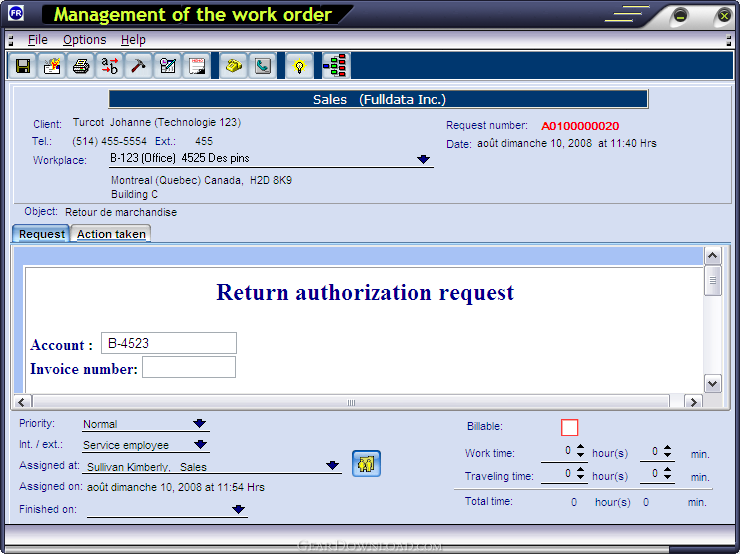Switch to the Action taken tab
The height and width of the screenshot is (554, 740).
click(x=111, y=234)
